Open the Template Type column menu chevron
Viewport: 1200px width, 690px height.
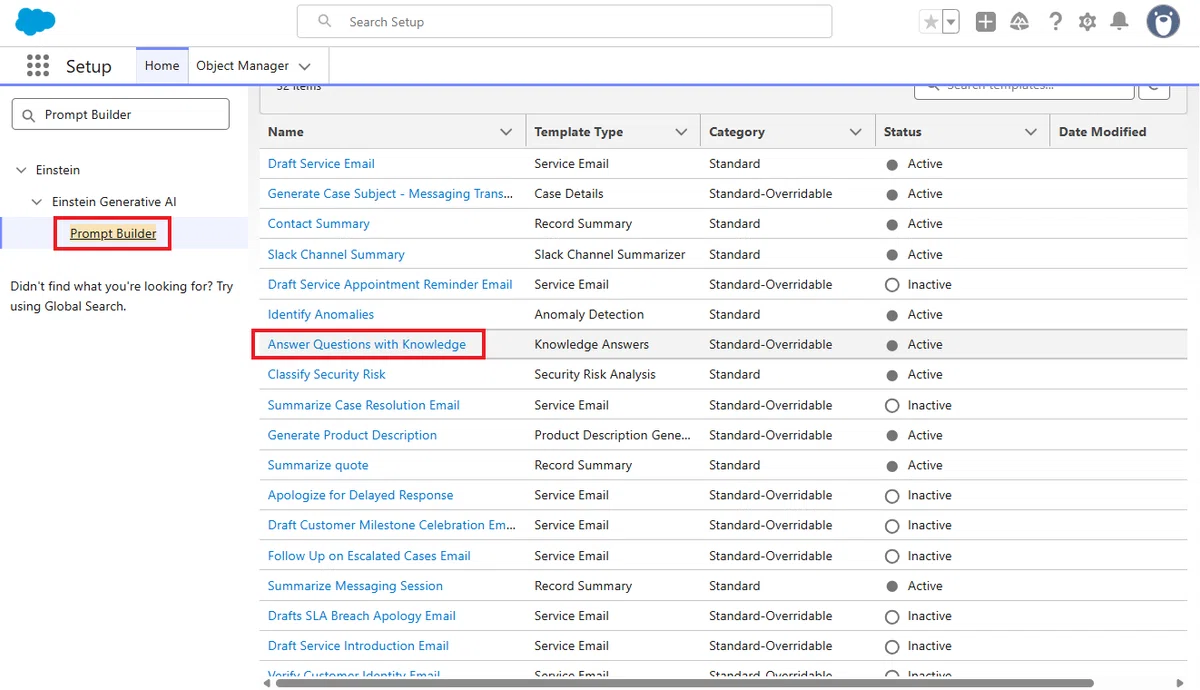tap(681, 132)
